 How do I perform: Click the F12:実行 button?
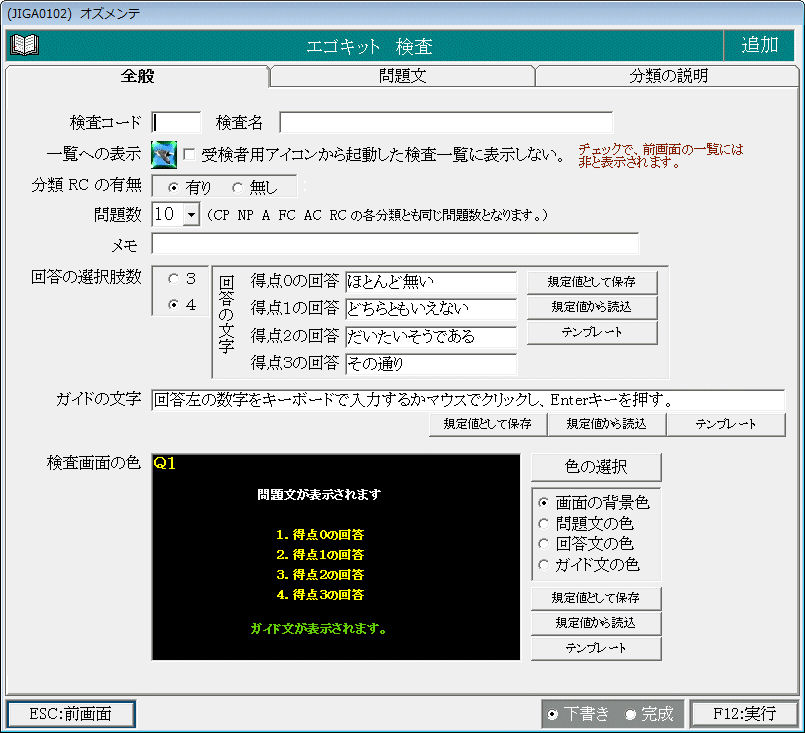coord(744,714)
